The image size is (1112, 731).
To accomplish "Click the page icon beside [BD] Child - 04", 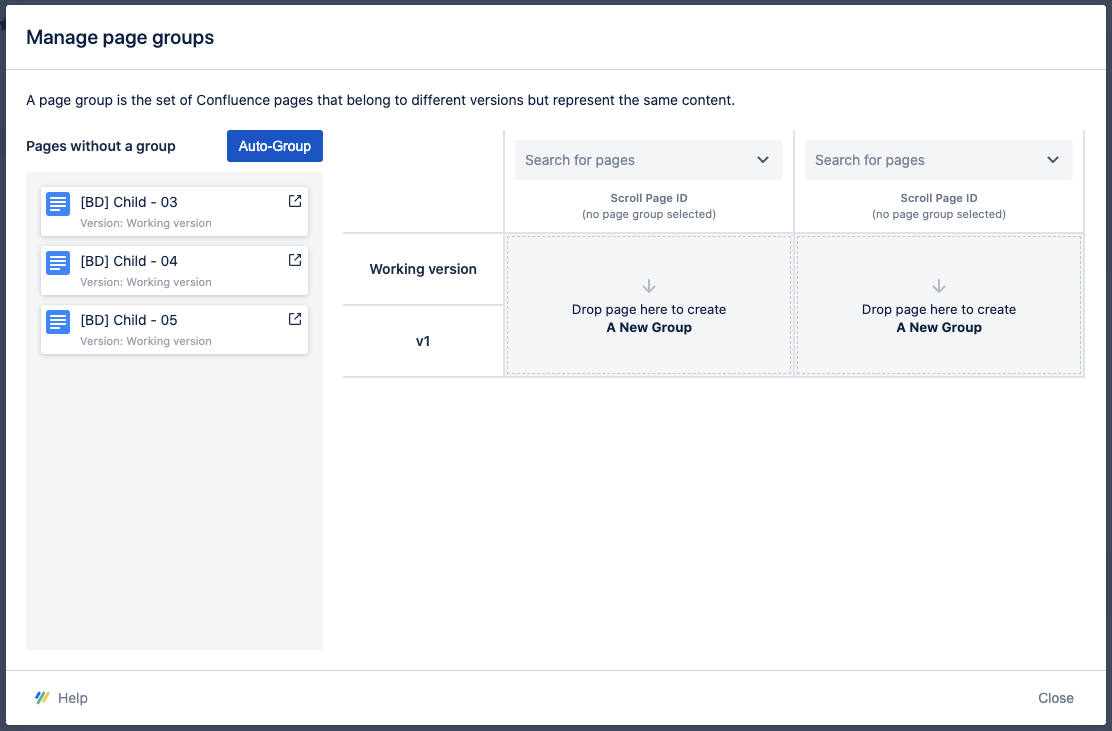I will click(58, 262).
